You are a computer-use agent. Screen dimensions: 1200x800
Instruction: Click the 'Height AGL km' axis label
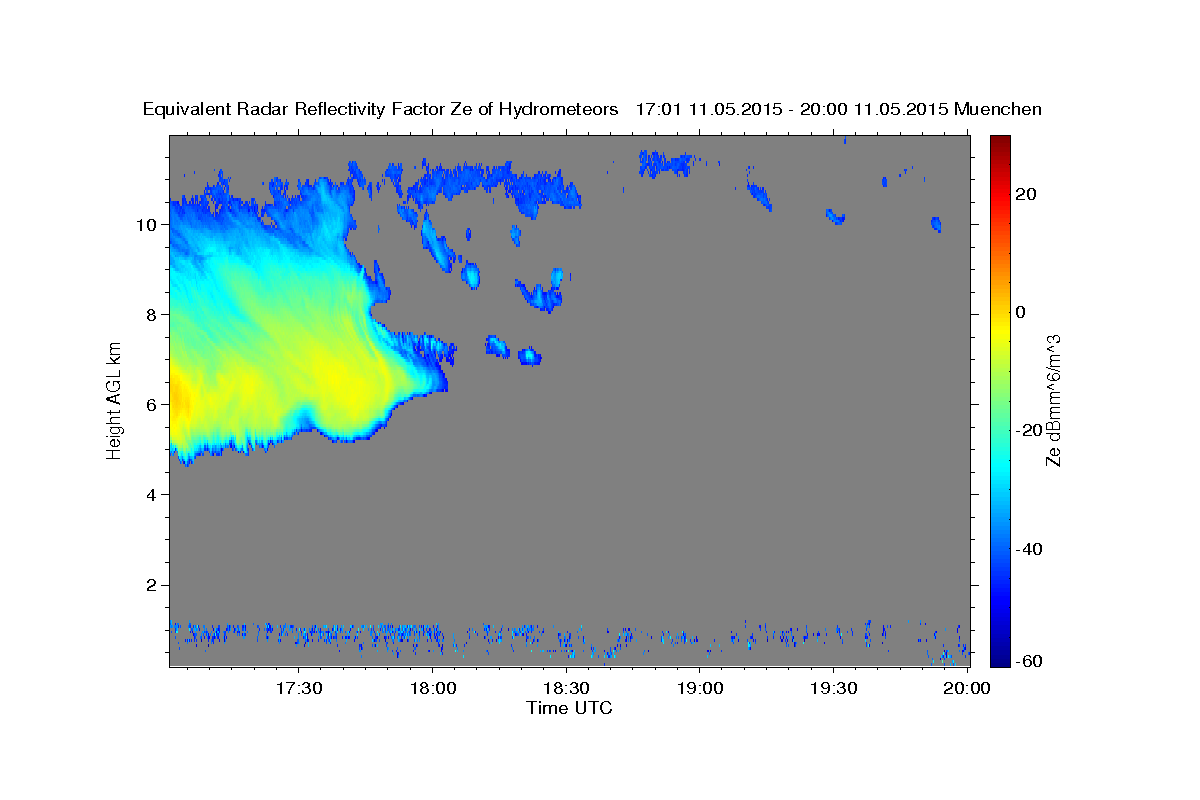tap(114, 399)
